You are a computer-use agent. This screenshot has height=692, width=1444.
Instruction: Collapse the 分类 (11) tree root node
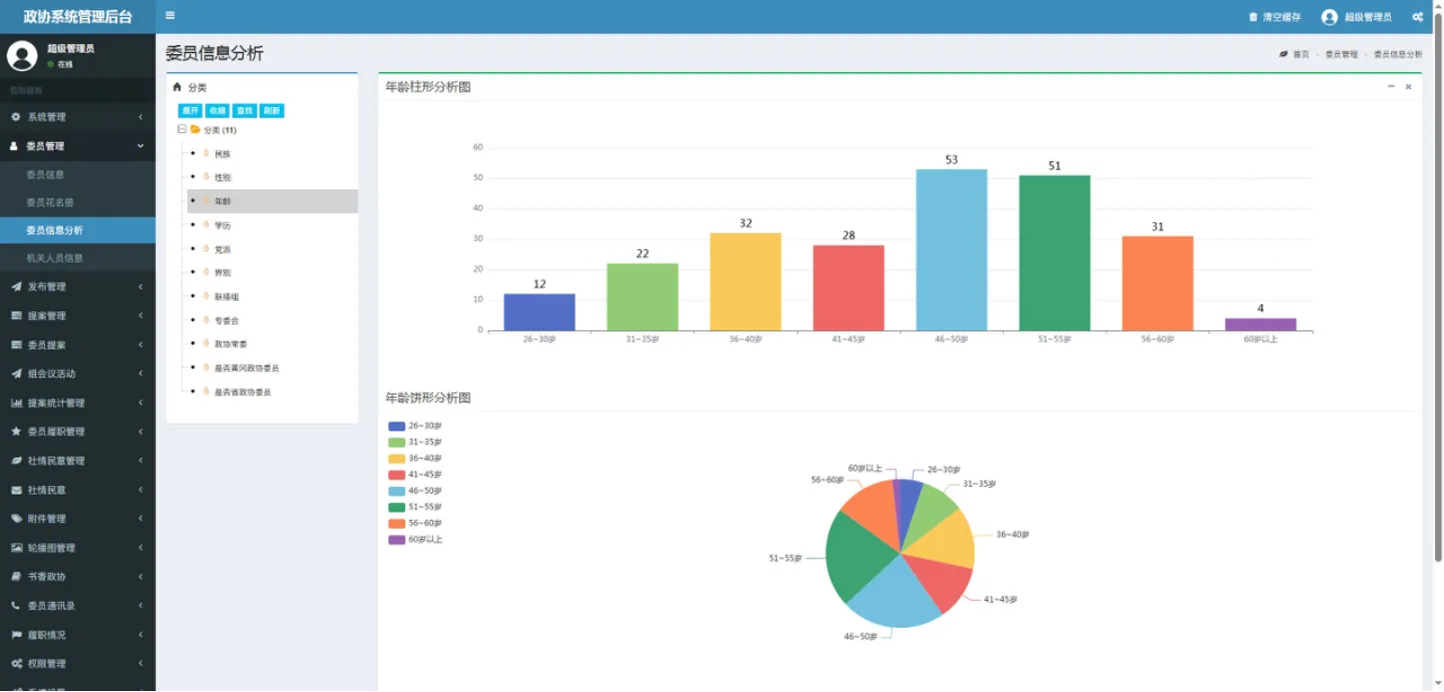181,130
